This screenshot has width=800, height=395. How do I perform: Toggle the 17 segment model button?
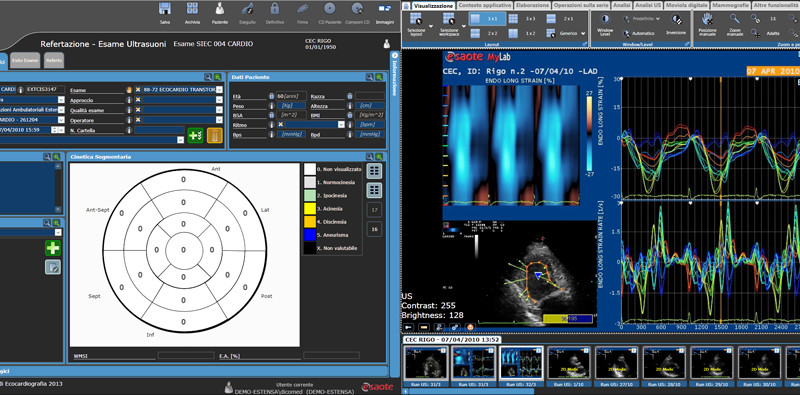[374, 210]
